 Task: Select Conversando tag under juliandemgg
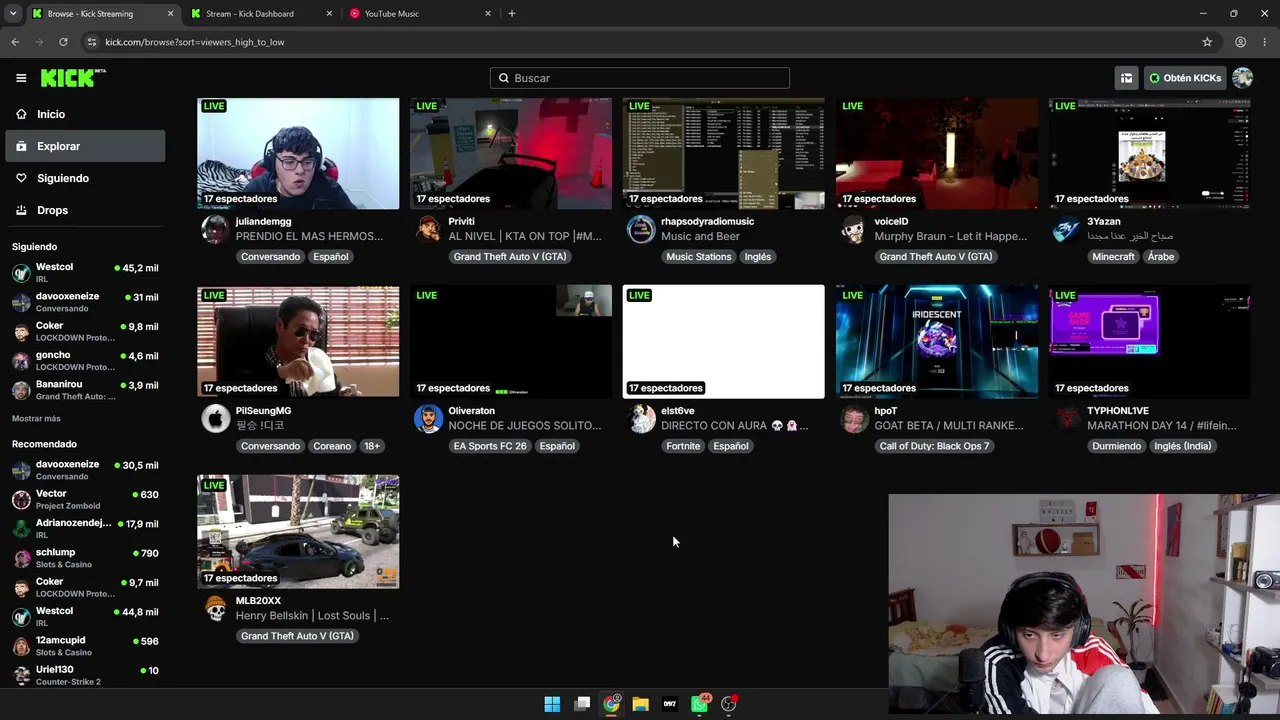(270, 257)
